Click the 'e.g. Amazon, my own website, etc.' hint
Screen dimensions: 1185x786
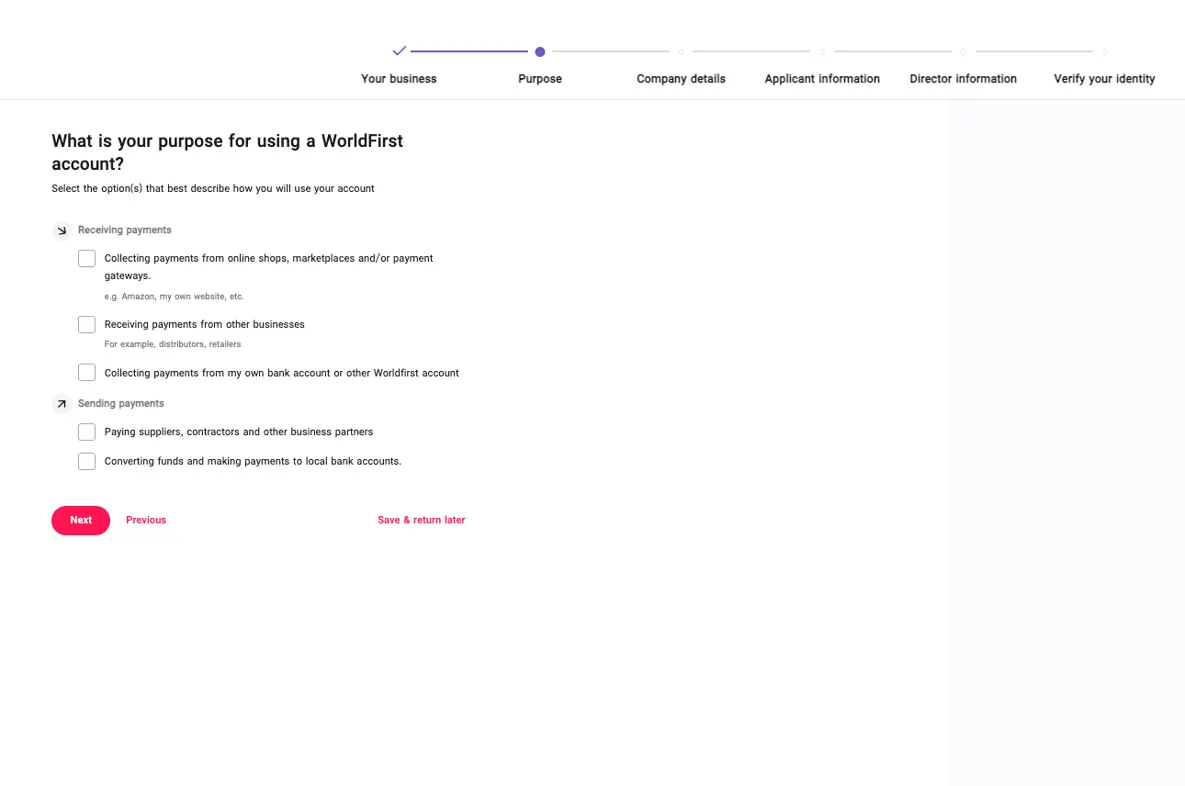point(174,296)
